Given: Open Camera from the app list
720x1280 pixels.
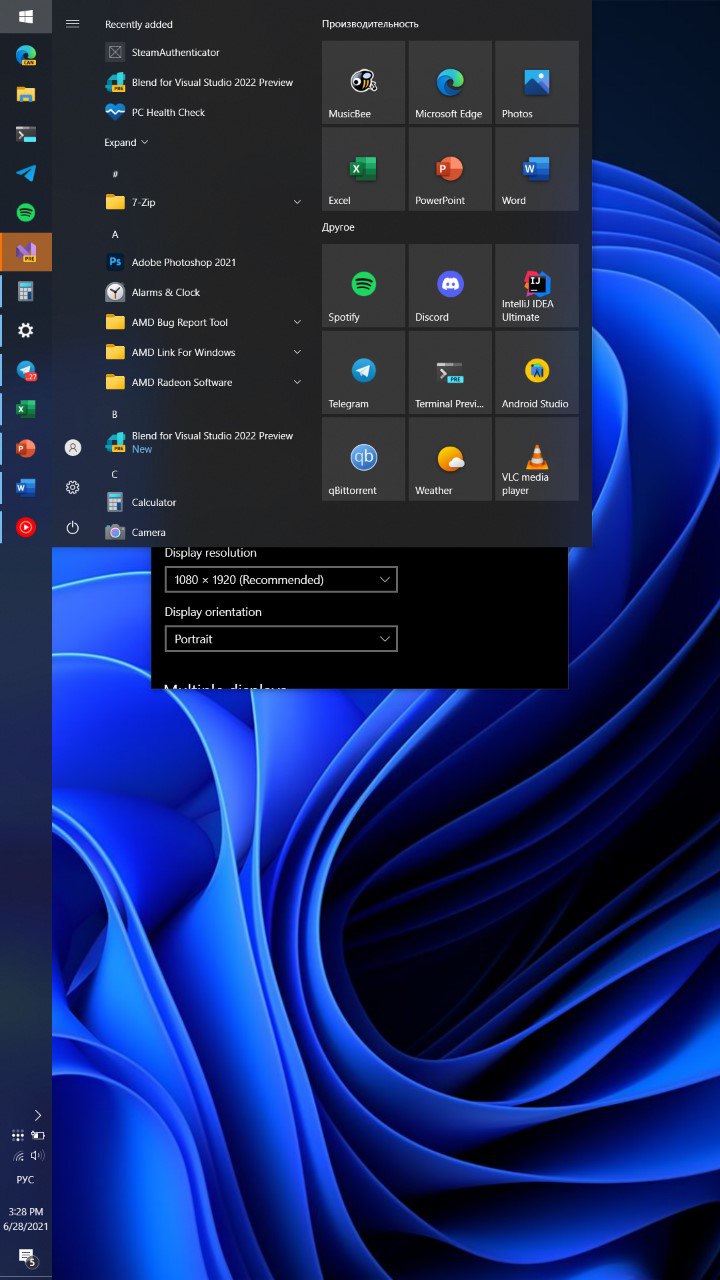Looking at the screenshot, I should tap(204, 532).
